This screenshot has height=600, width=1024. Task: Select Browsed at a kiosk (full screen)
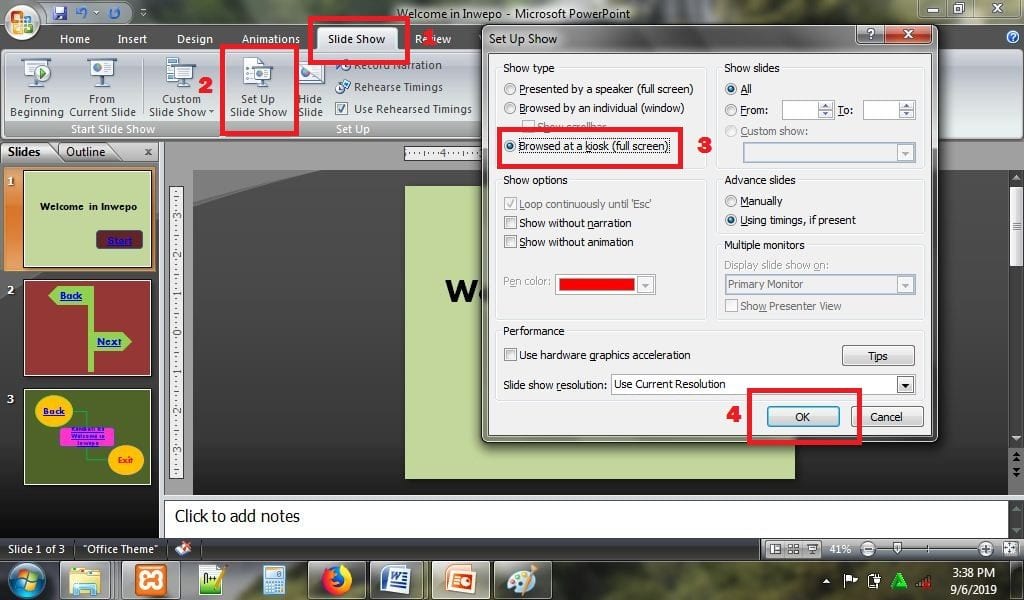[x=587, y=146]
